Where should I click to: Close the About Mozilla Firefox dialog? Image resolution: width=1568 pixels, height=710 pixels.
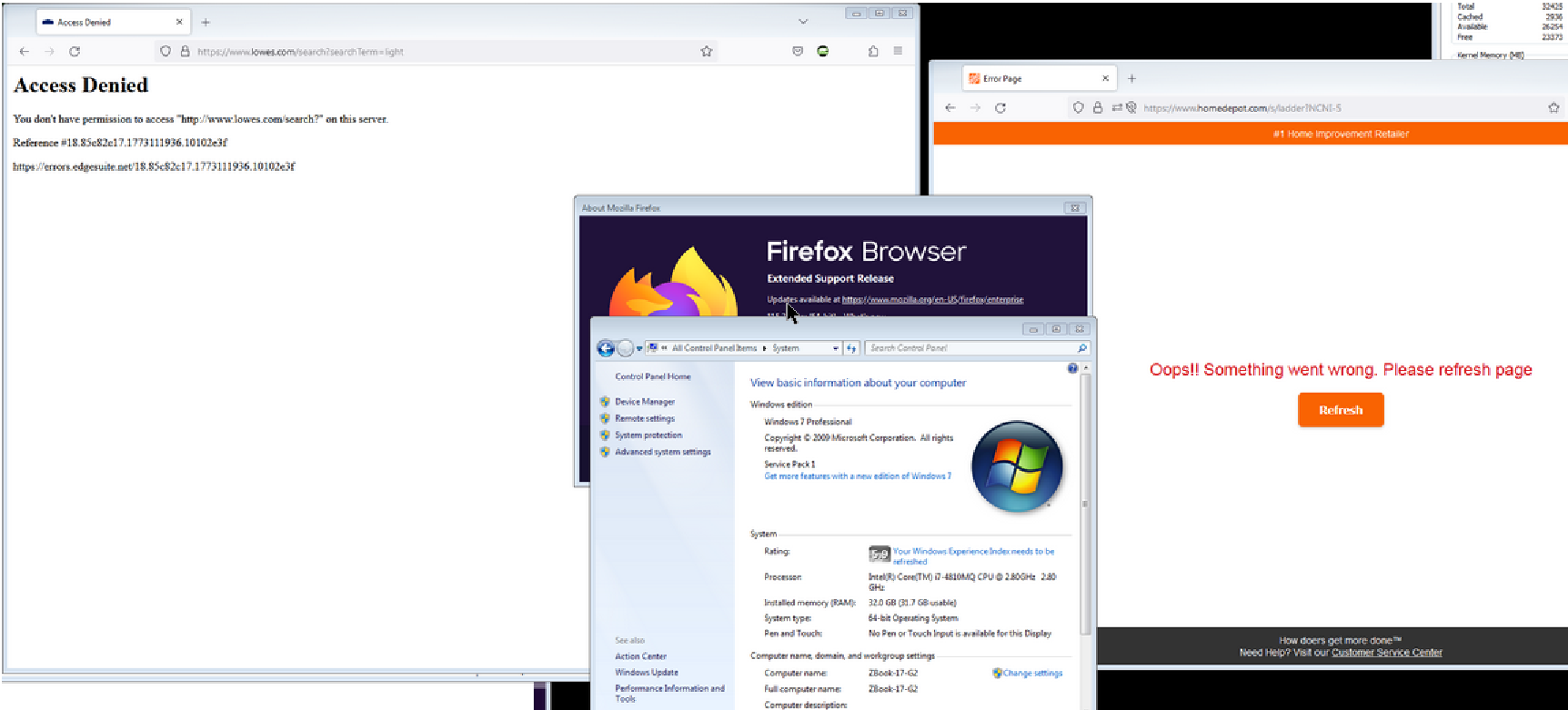tap(1075, 208)
